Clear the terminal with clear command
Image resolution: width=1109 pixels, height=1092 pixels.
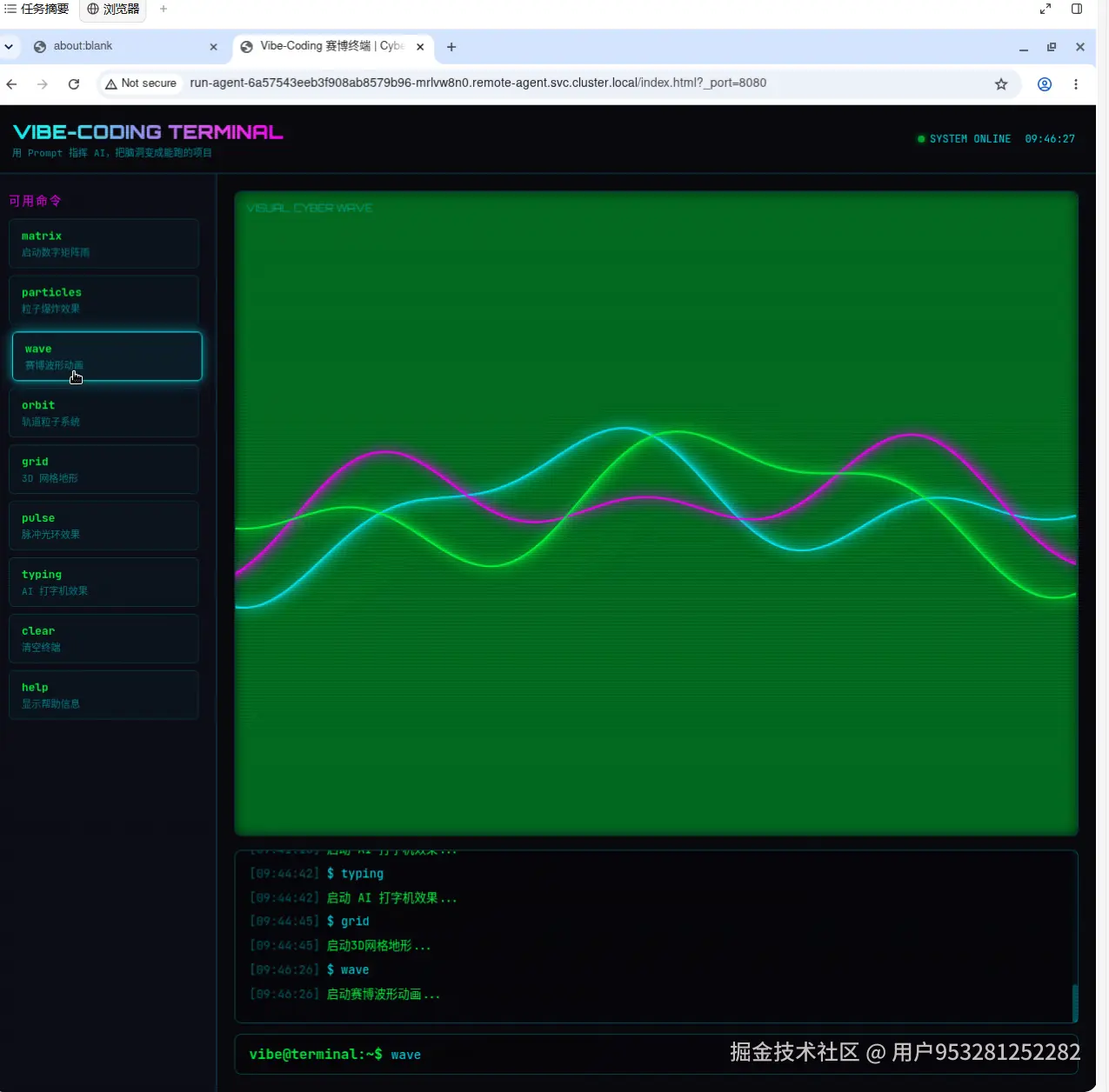[x=104, y=639]
